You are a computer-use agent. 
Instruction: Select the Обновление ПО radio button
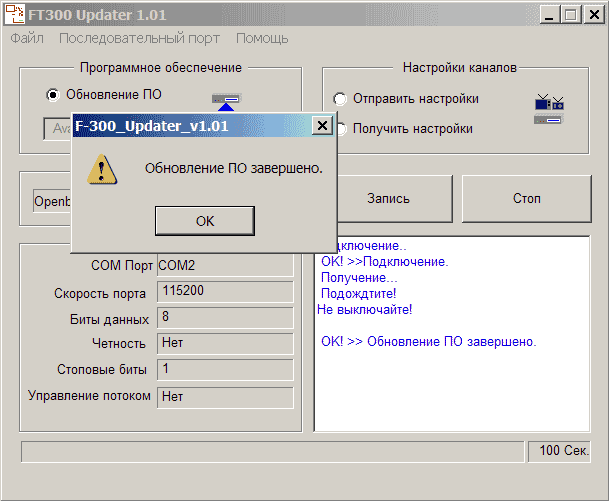pos(53,95)
